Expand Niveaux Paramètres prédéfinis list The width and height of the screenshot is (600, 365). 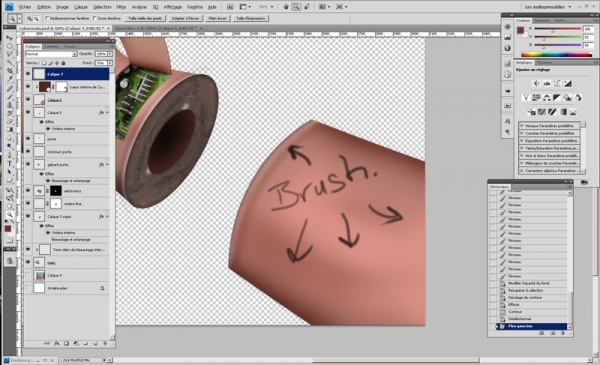point(522,125)
